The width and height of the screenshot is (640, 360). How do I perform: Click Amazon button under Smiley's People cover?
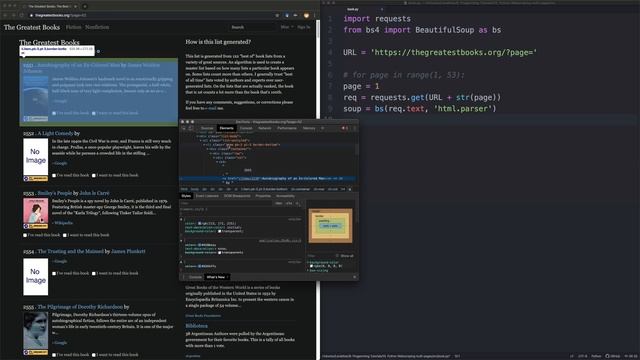tap(36, 226)
